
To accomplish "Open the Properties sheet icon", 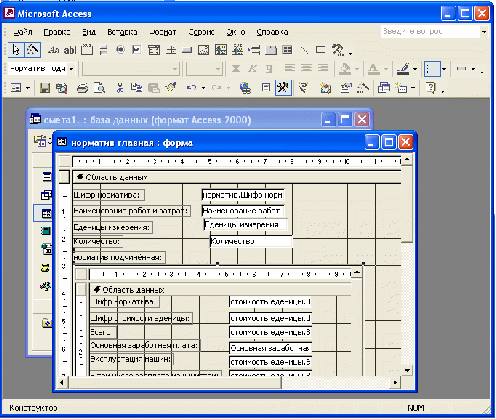I will (346, 88).
